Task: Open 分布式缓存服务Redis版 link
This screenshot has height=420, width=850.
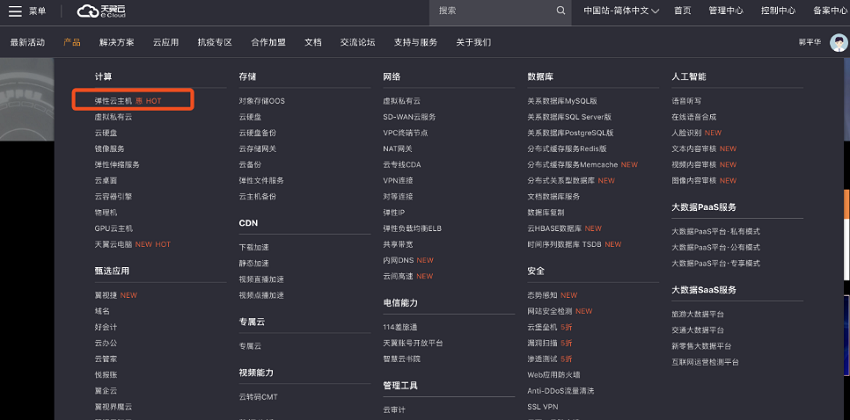Action: [x=567, y=148]
